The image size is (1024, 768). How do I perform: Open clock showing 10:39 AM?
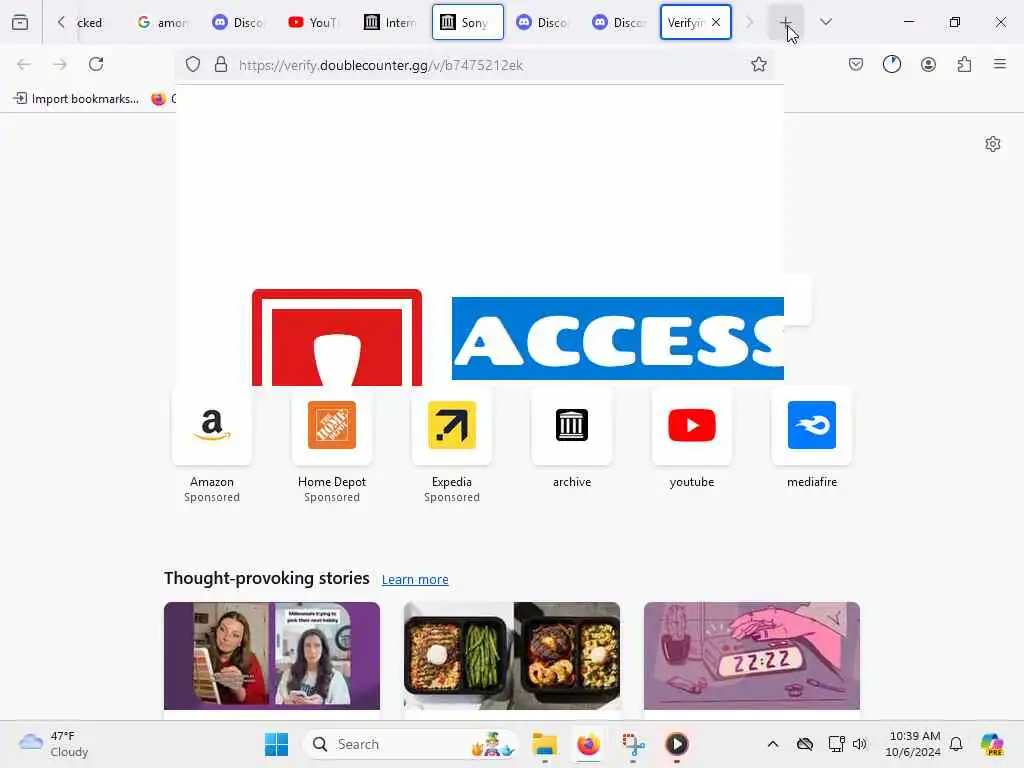coord(913,744)
